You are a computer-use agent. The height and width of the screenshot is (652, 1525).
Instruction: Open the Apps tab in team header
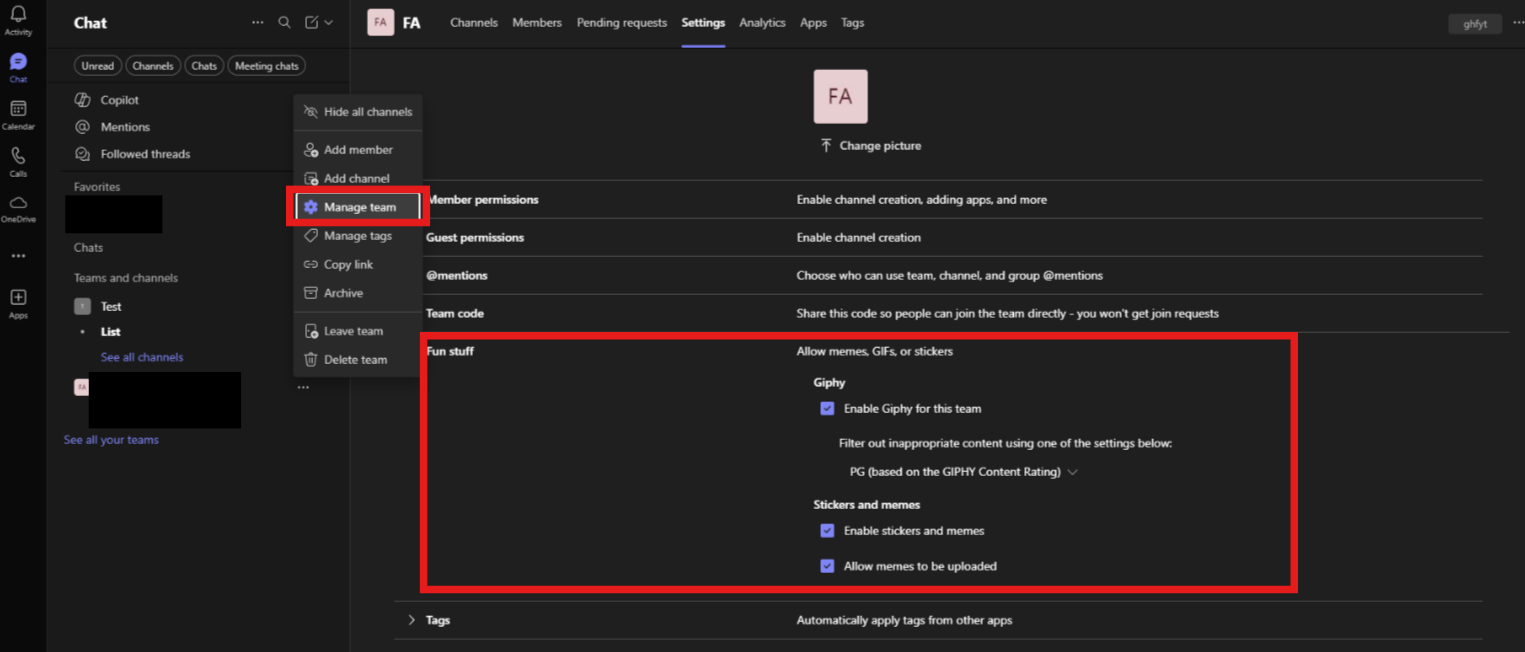pyautogui.click(x=814, y=22)
